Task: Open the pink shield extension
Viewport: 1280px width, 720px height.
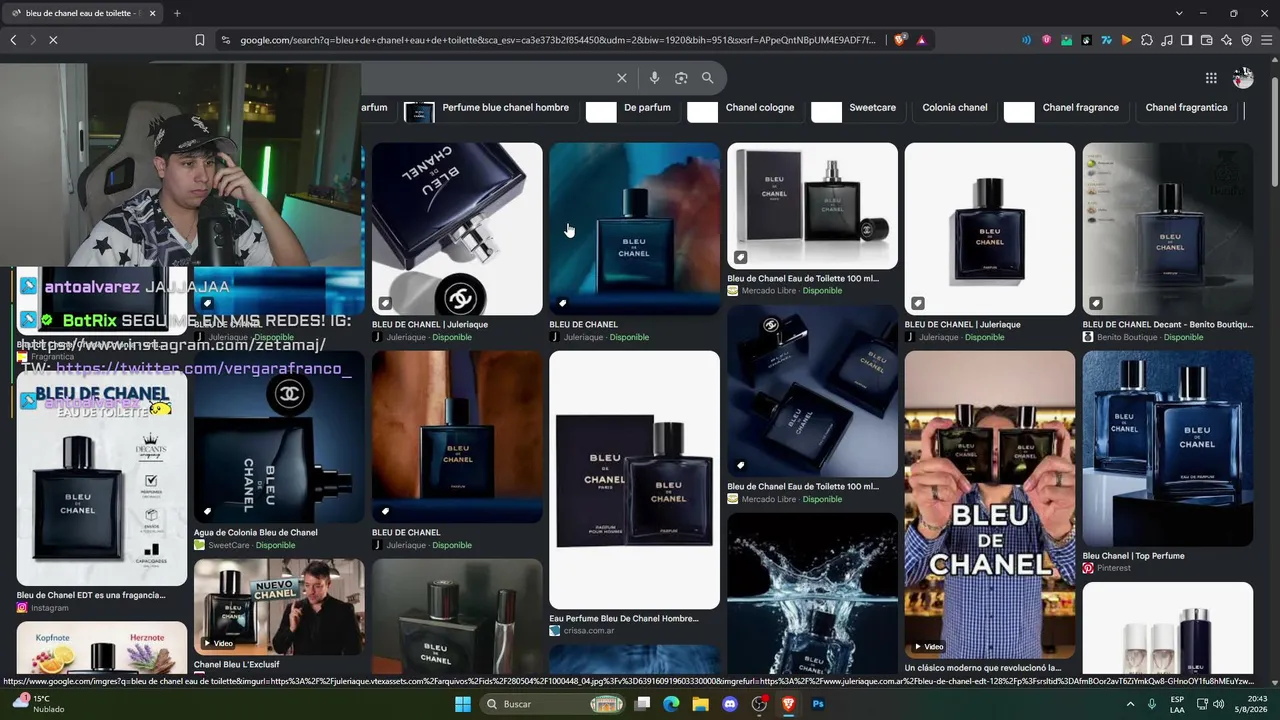Action: [x=1046, y=40]
